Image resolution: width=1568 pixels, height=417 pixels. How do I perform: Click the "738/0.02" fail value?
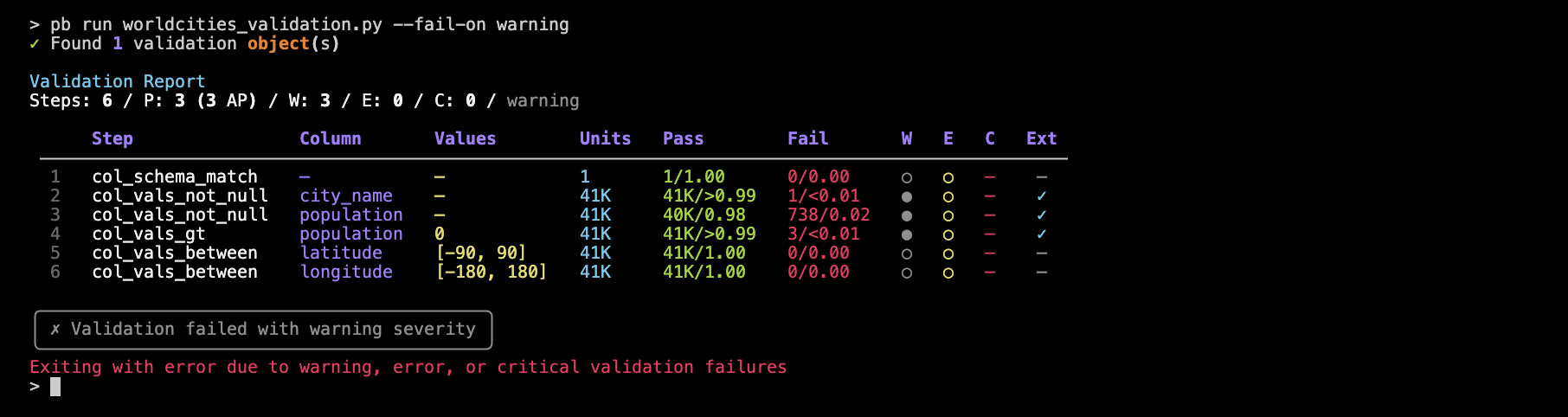pyautogui.click(x=828, y=215)
